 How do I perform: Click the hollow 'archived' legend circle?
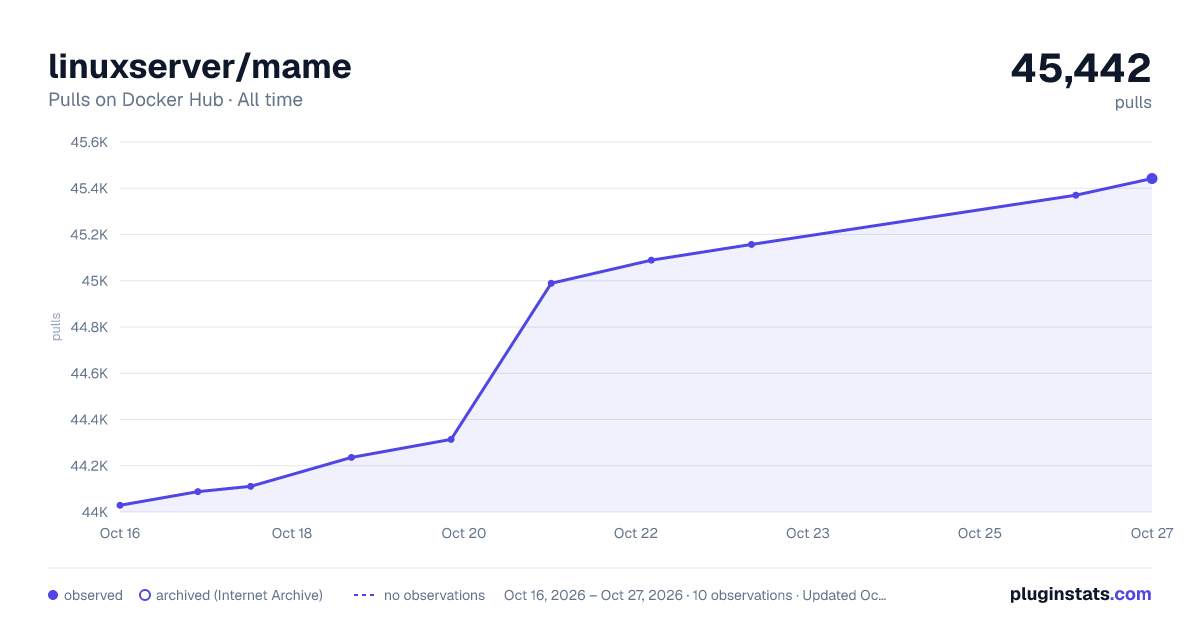[144, 595]
